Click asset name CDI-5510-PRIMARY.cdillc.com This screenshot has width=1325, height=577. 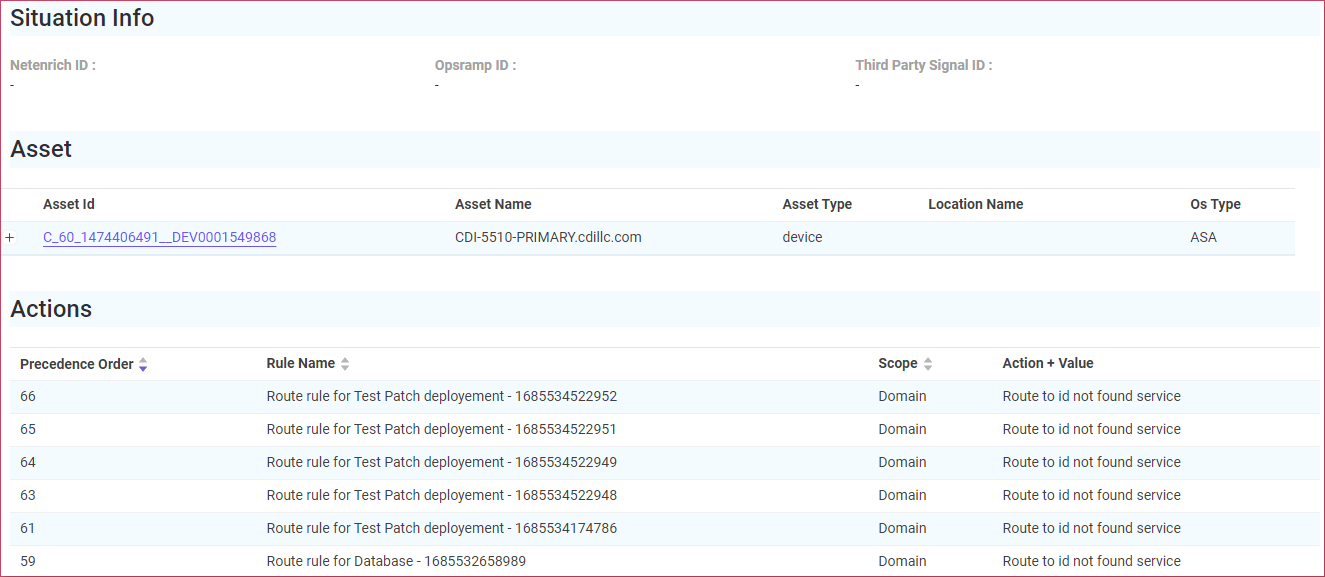548,238
